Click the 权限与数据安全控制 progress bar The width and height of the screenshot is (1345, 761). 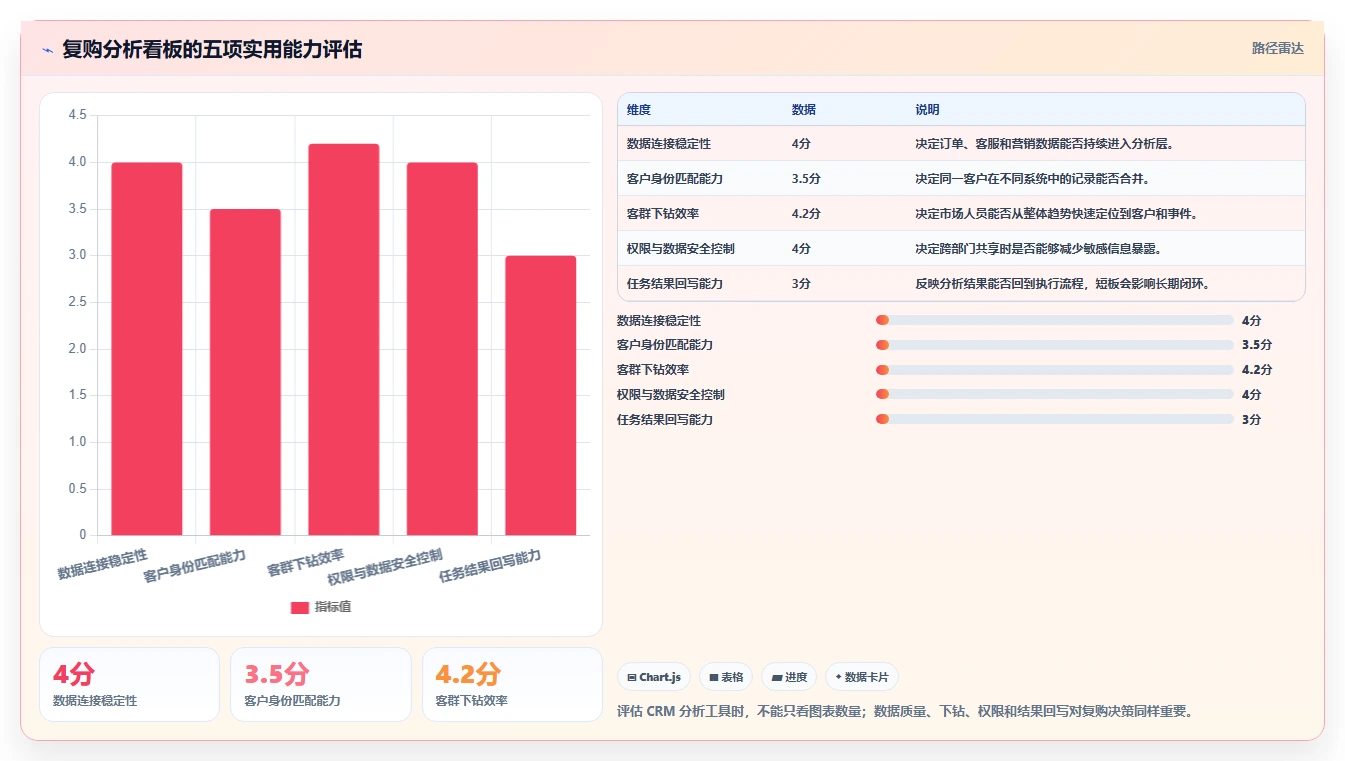(1054, 395)
